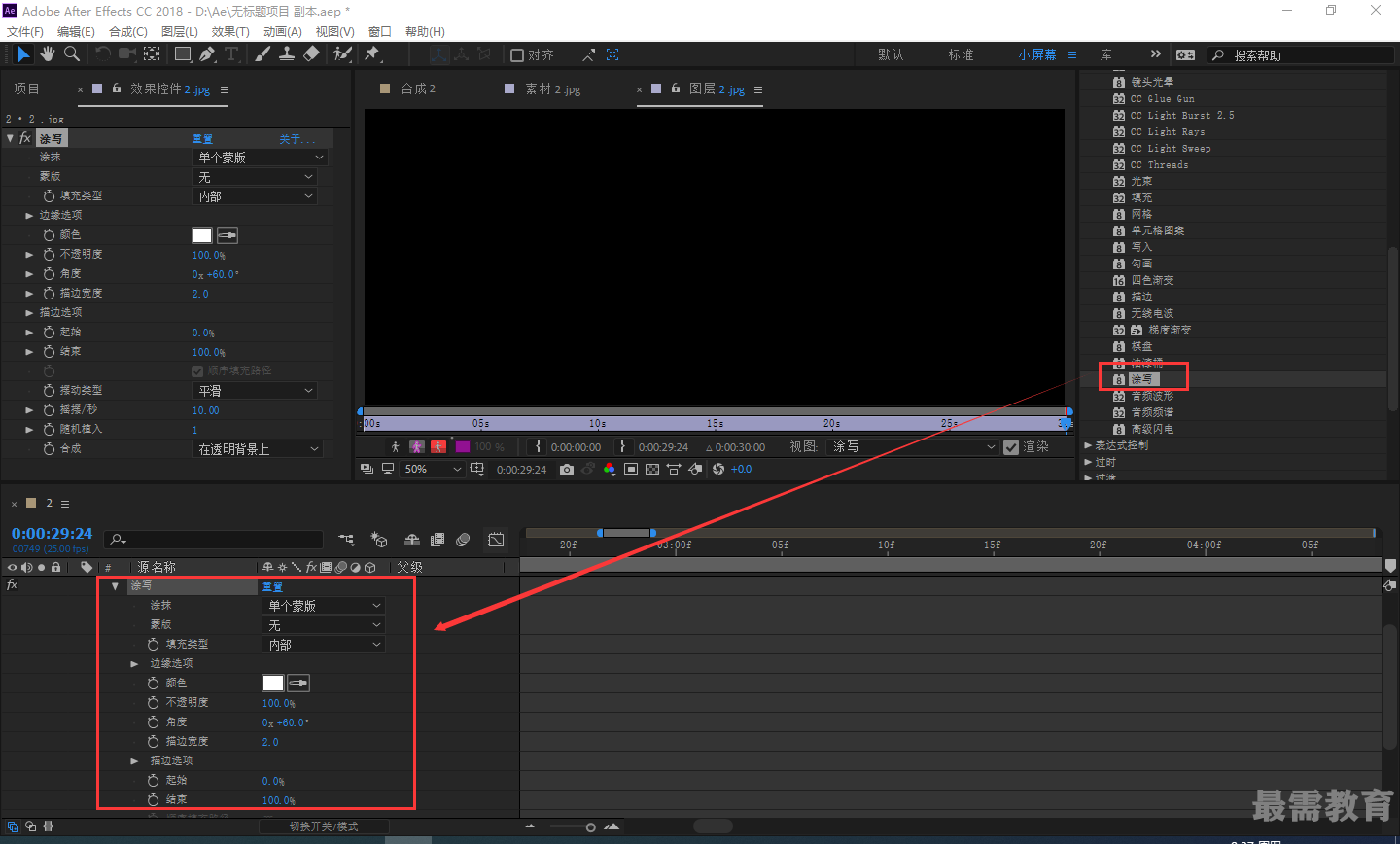
Task: Click the 搜索帮助 search field
Action: pyautogui.click(x=1299, y=55)
